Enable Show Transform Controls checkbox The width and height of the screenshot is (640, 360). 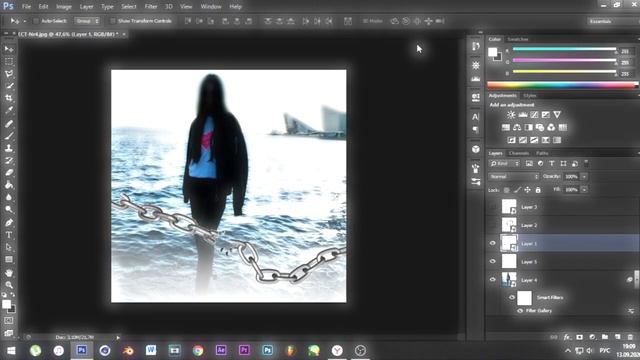tap(113, 21)
